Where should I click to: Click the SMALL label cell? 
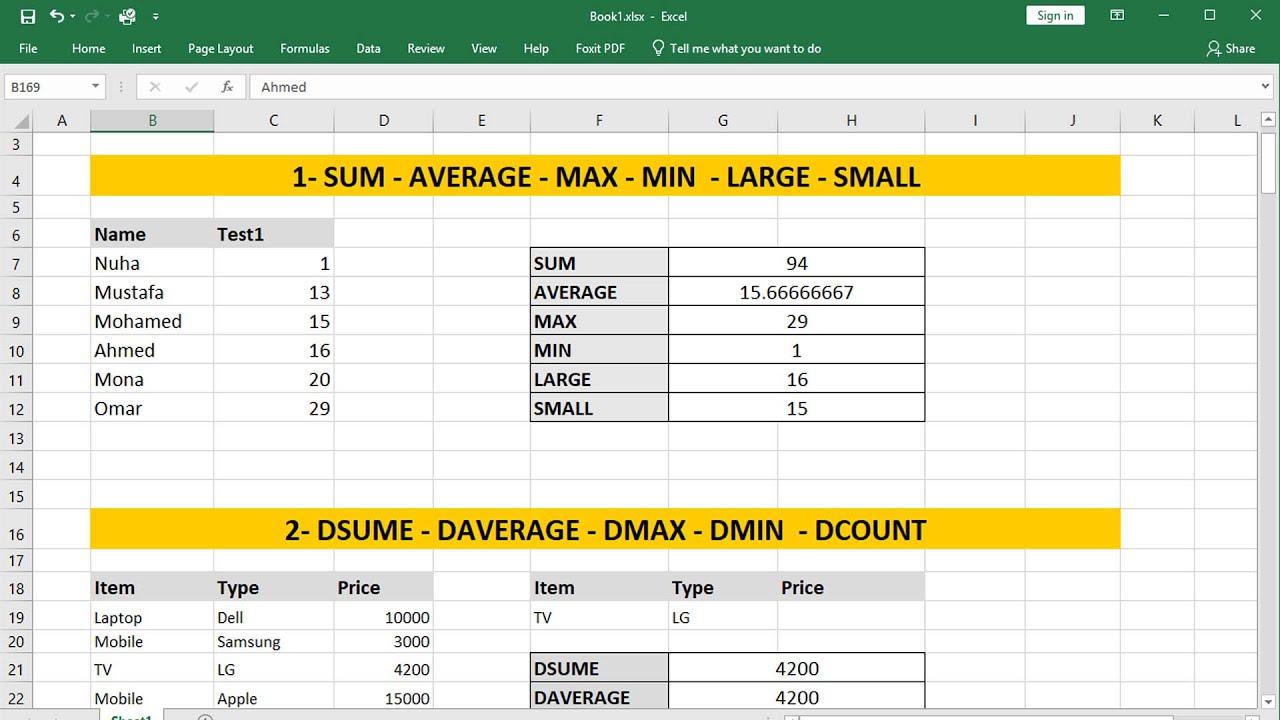click(x=599, y=408)
